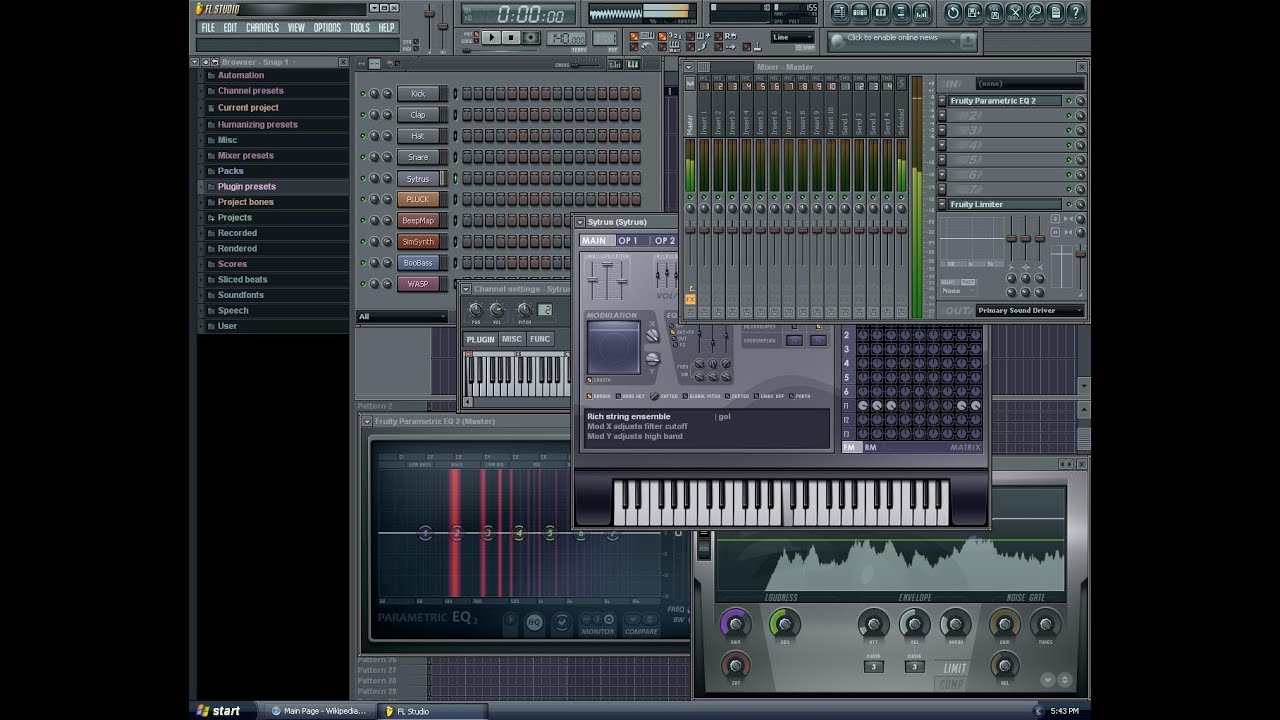
Task: Click the Insert 5 fader in the mixer
Action: click(760, 230)
